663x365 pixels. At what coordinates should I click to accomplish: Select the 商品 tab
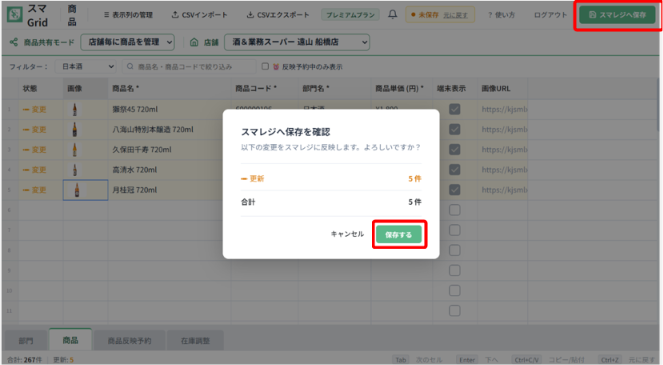click(70, 340)
